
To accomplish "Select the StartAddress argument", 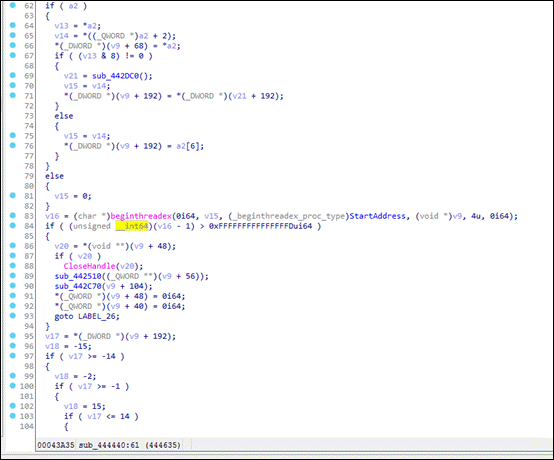I will point(377,216).
